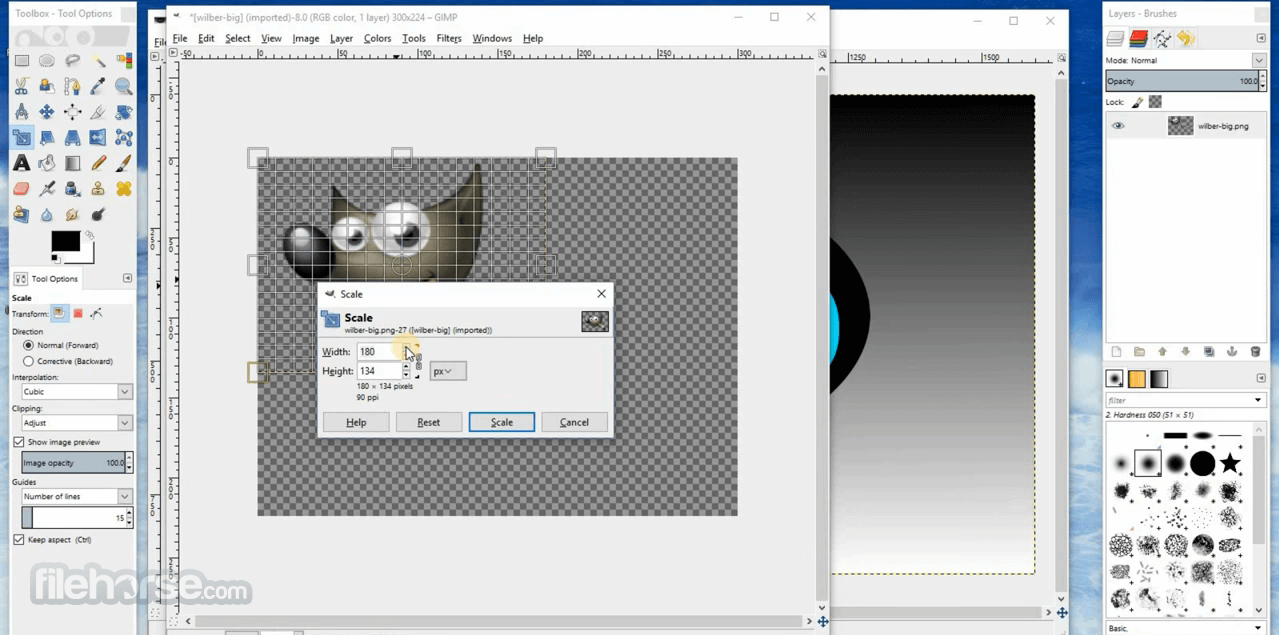Open the Interpolation Cubic dropdown
1279x635 pixels.
coord(77,392)
